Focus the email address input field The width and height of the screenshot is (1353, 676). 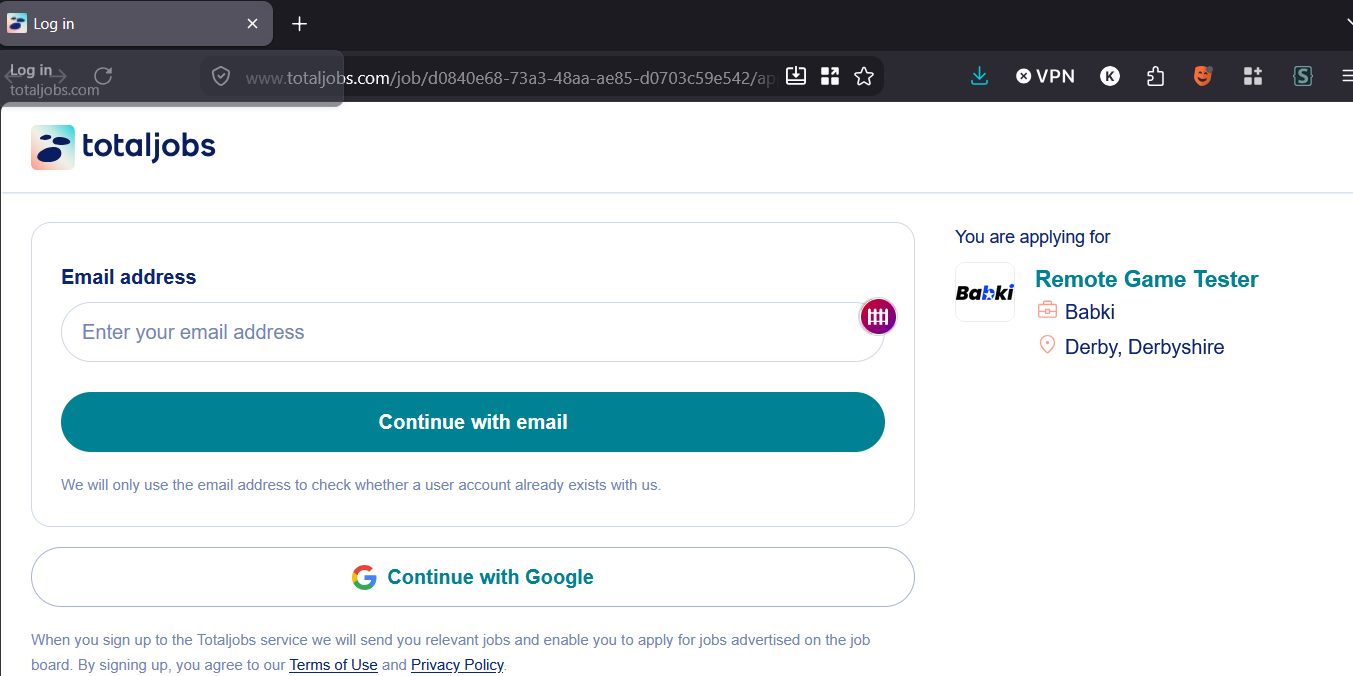(x=473, y=332)
